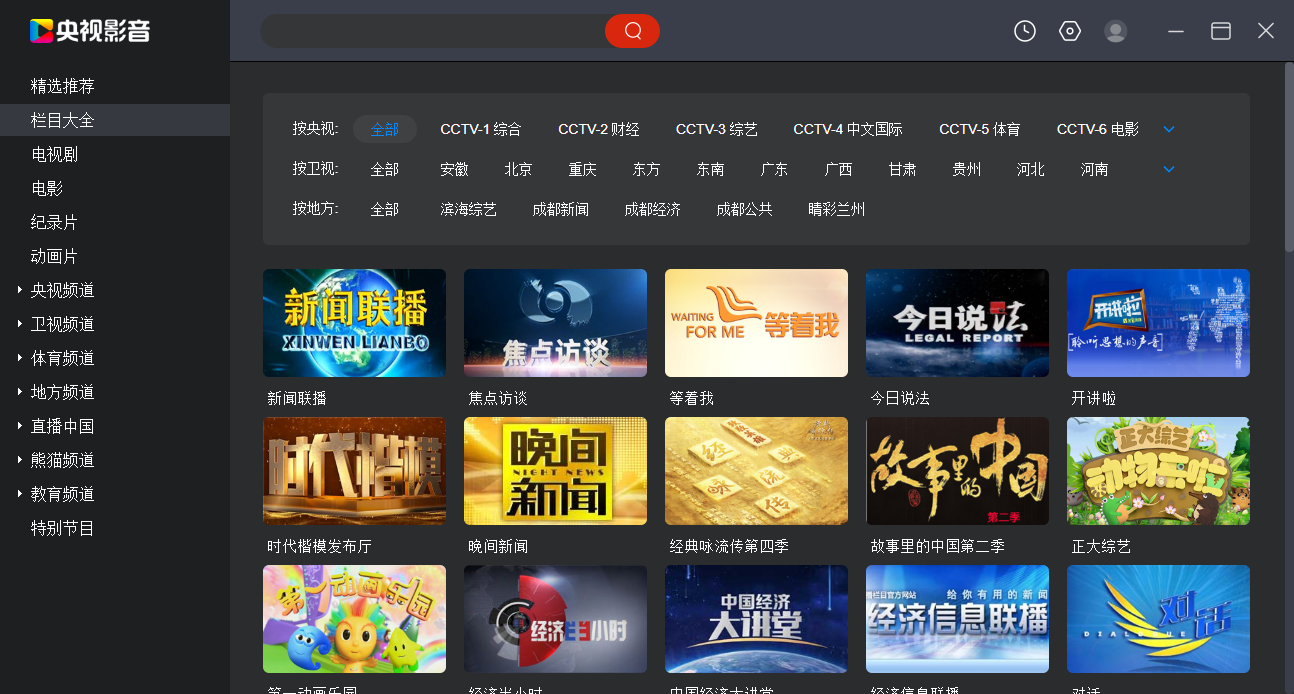1294x694 pixels.
Task: Start a search with the magnifier button
Action: click(x=632, y=31)
